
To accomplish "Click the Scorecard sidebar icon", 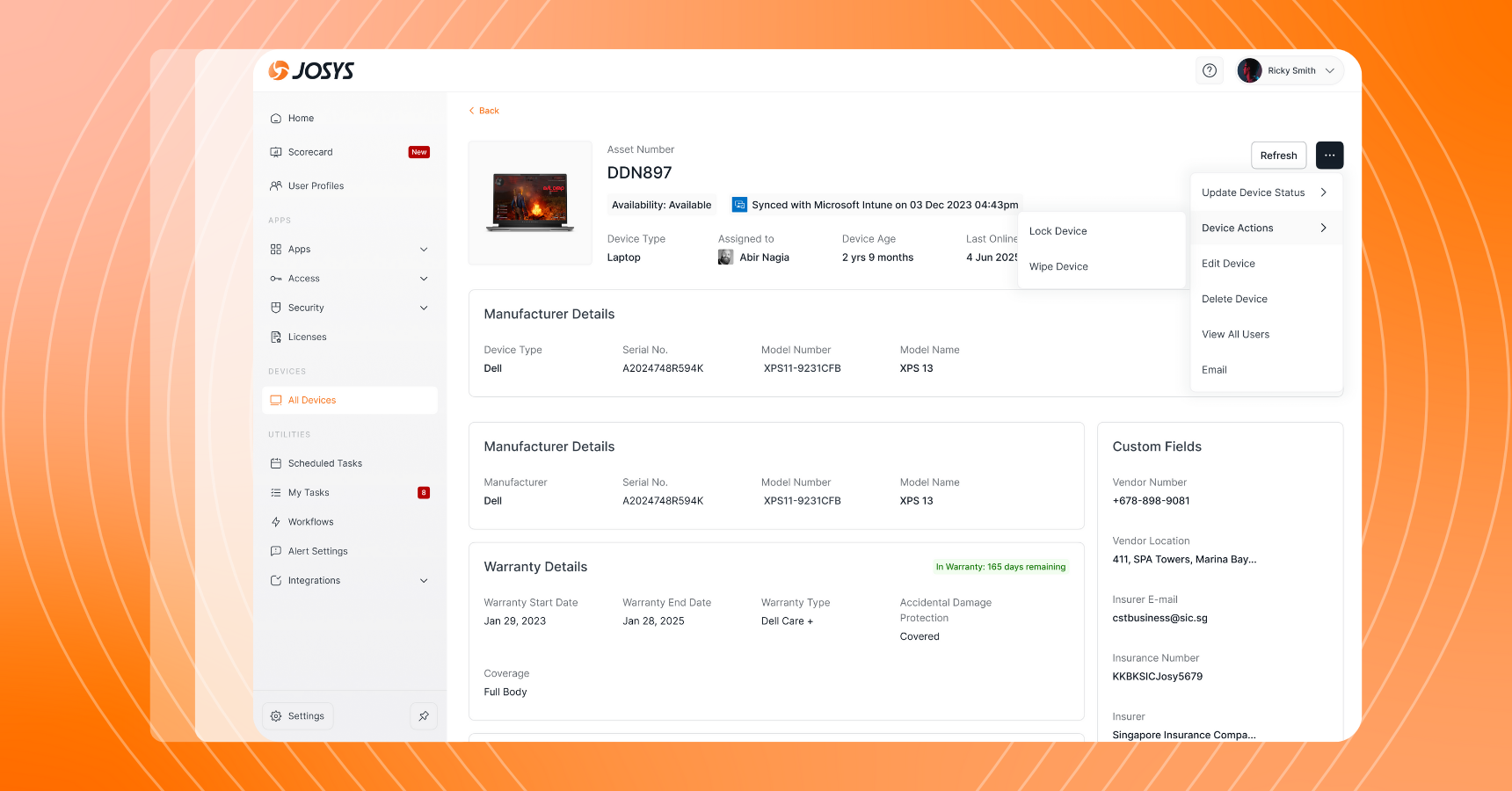I will (x=276, y=152).
